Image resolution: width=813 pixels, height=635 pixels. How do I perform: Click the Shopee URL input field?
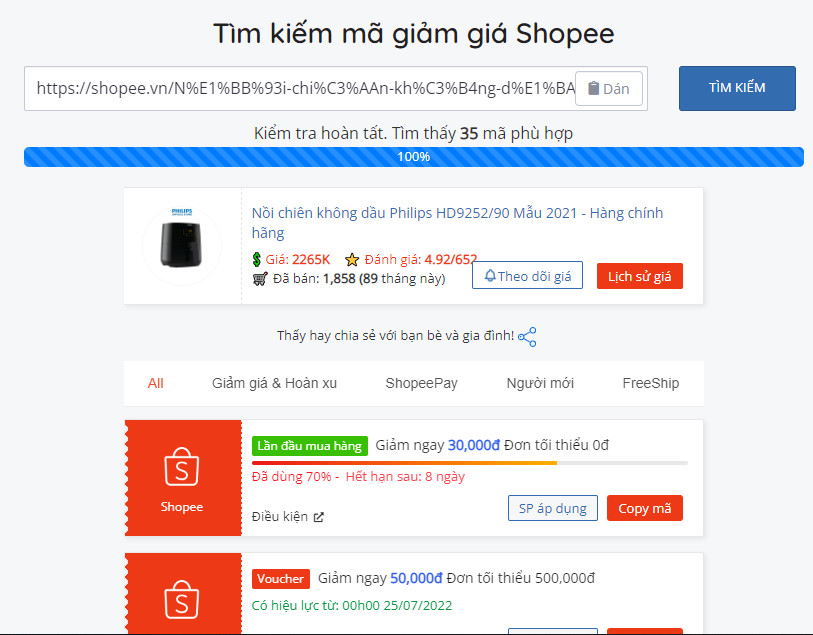click(305, 89)
